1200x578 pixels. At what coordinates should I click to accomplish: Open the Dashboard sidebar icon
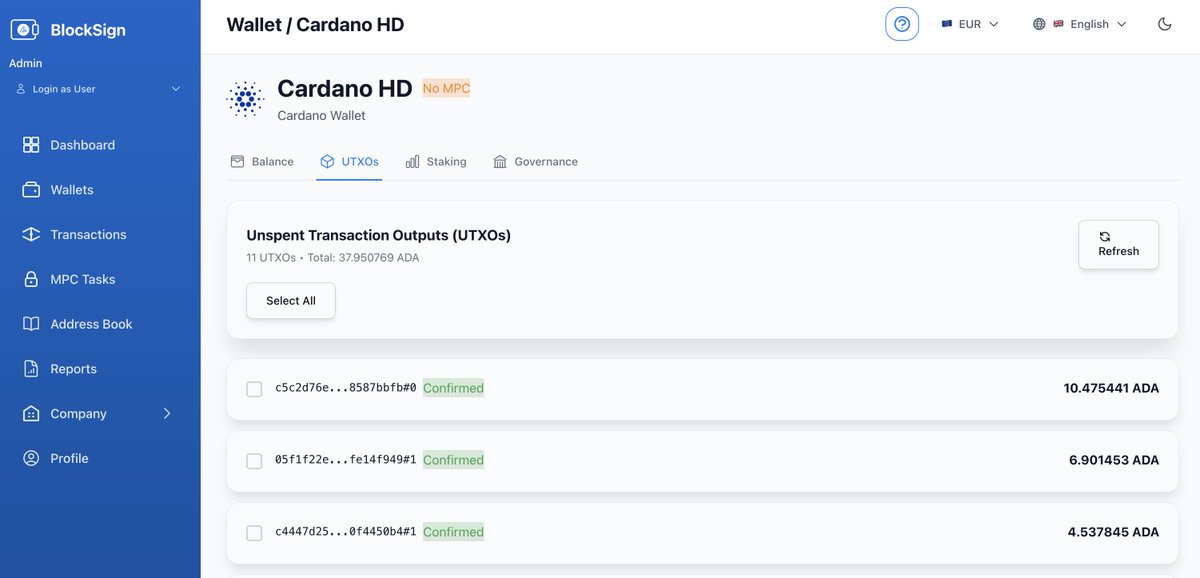31,145
